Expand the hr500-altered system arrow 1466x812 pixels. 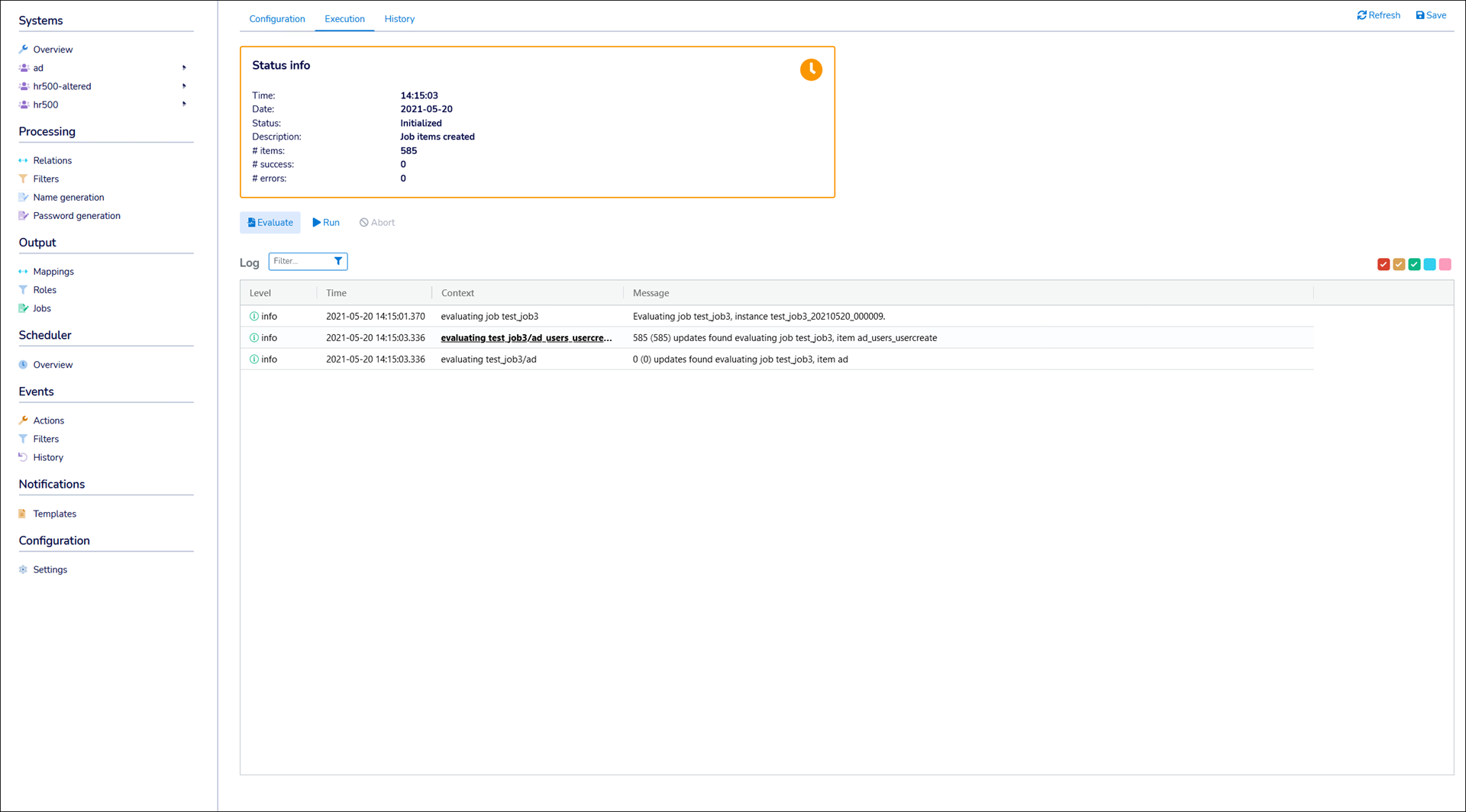(x=184, y=86)
